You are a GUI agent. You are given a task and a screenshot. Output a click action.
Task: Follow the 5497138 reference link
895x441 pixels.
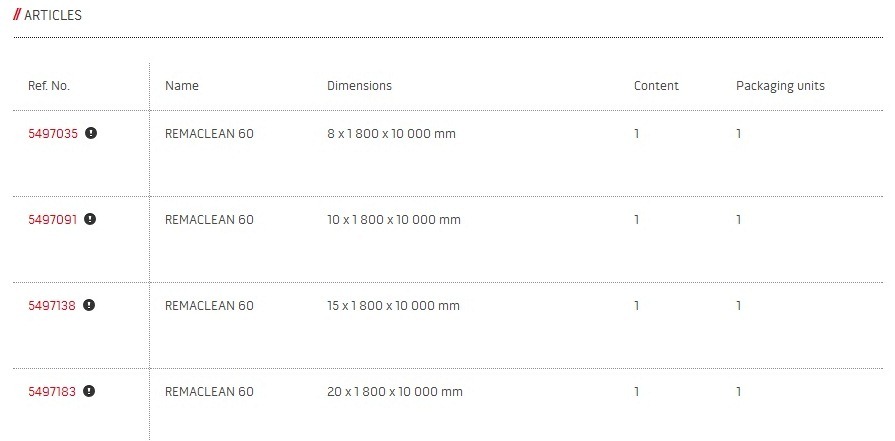pyautogui.click(x=52, y=306)
